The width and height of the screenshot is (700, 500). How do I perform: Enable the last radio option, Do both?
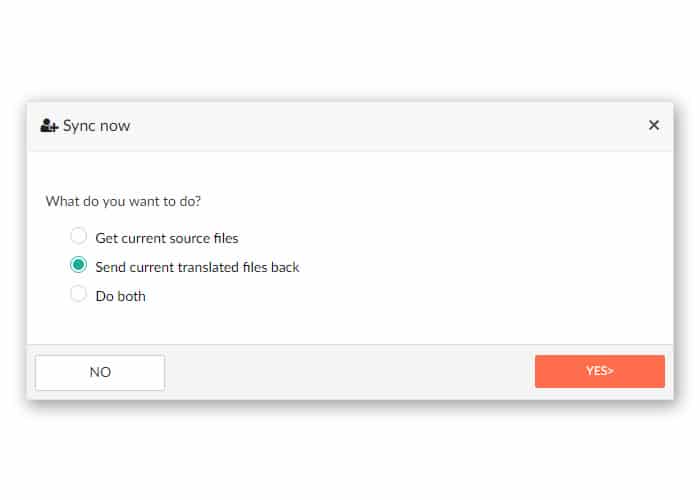pos(79,294)
